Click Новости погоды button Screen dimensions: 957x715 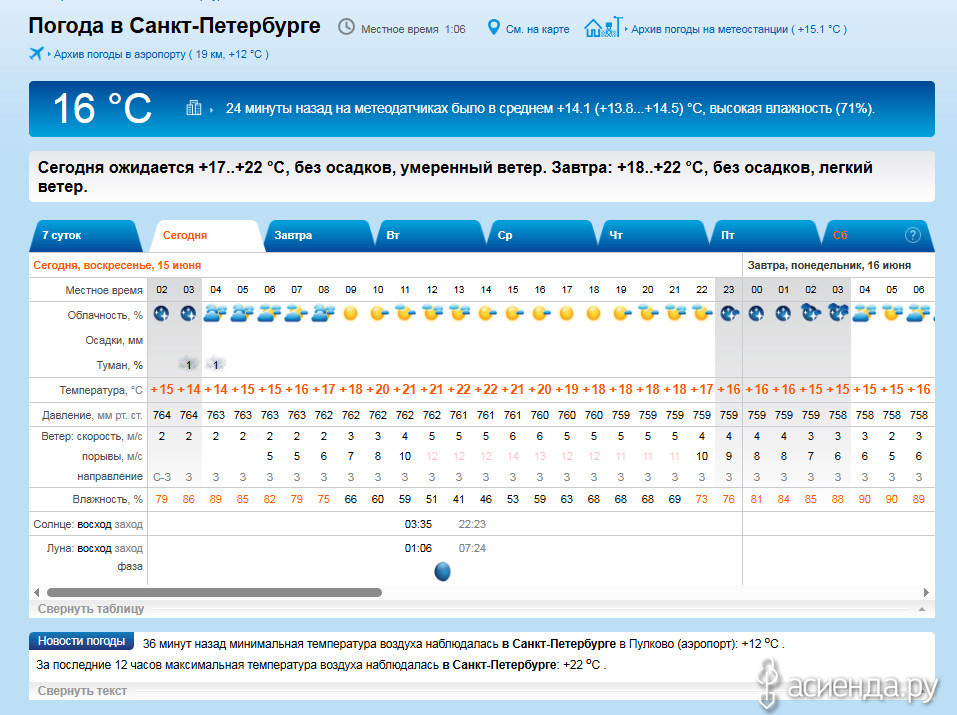81,641
